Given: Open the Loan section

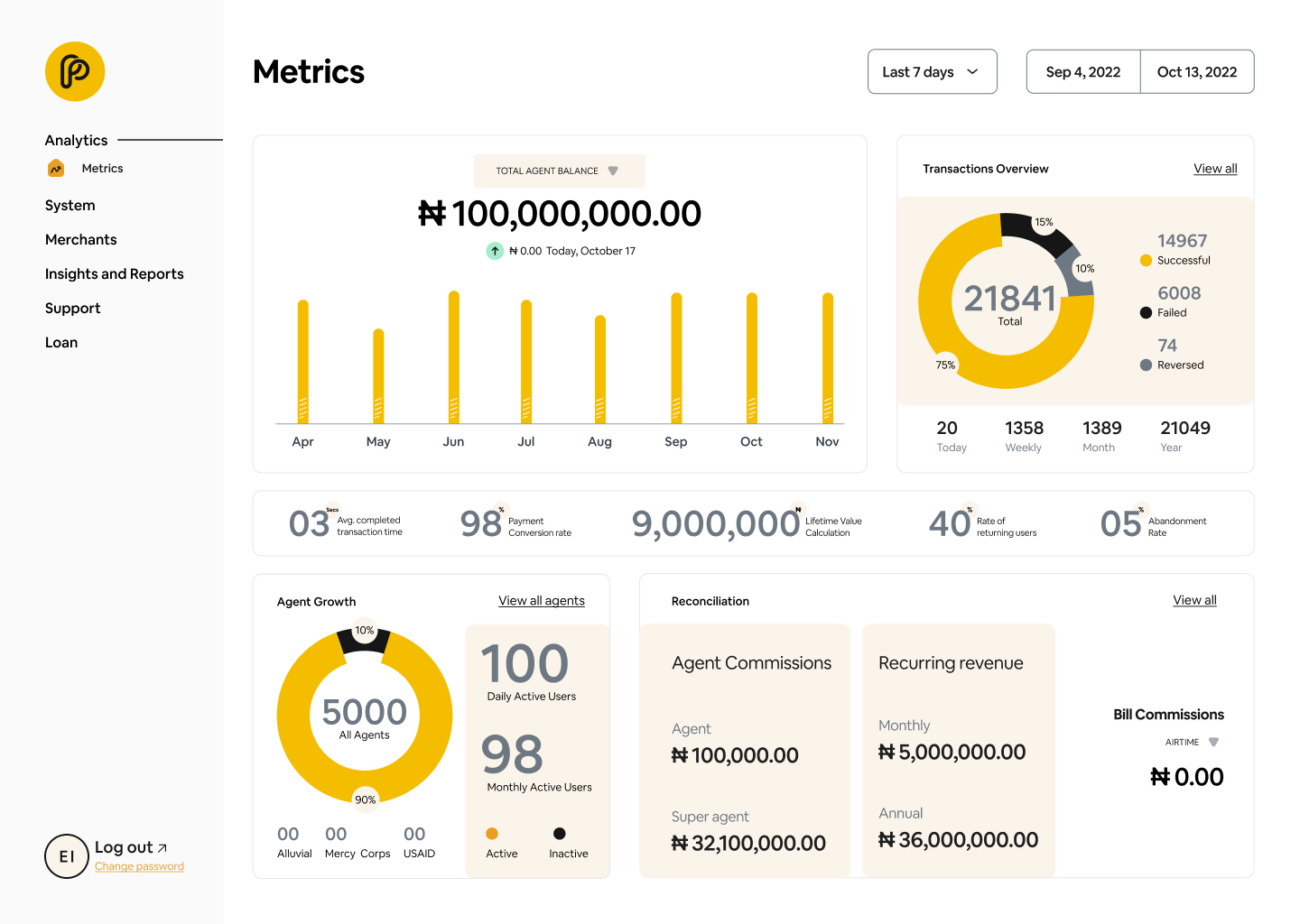Looking at the screenshot, I should tap(61, 342).
